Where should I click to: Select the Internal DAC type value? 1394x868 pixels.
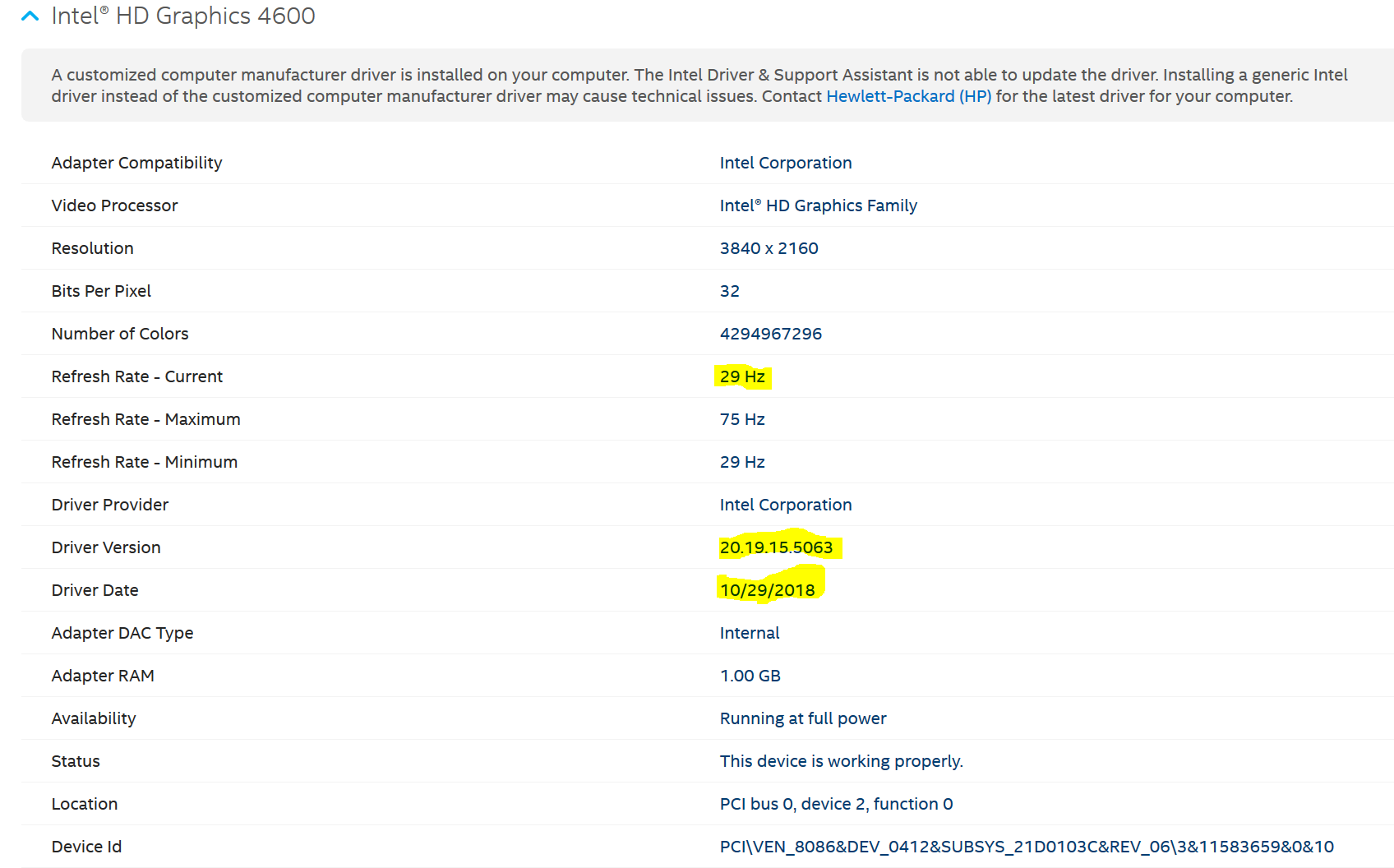pyautogui.click(x=750, y=633)
